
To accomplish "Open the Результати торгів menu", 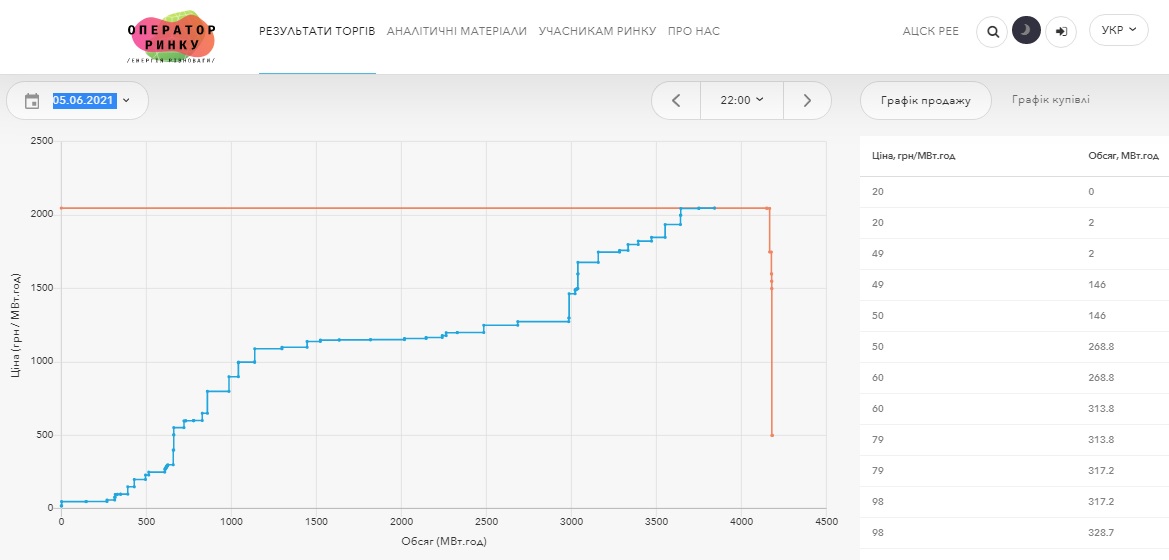I will point(317,31).
